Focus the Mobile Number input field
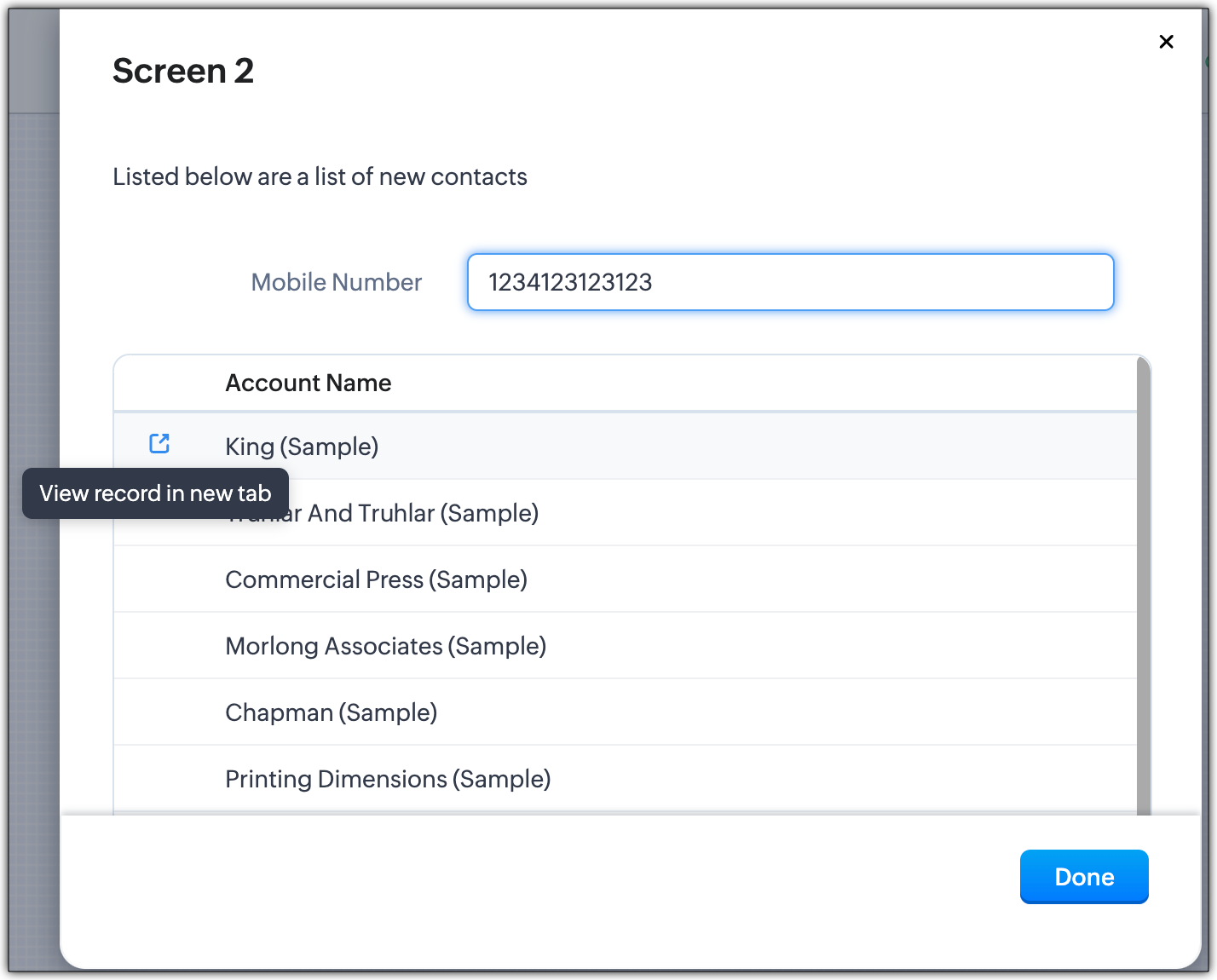This screenshot has height=980, width=1217. click(790, 282)
